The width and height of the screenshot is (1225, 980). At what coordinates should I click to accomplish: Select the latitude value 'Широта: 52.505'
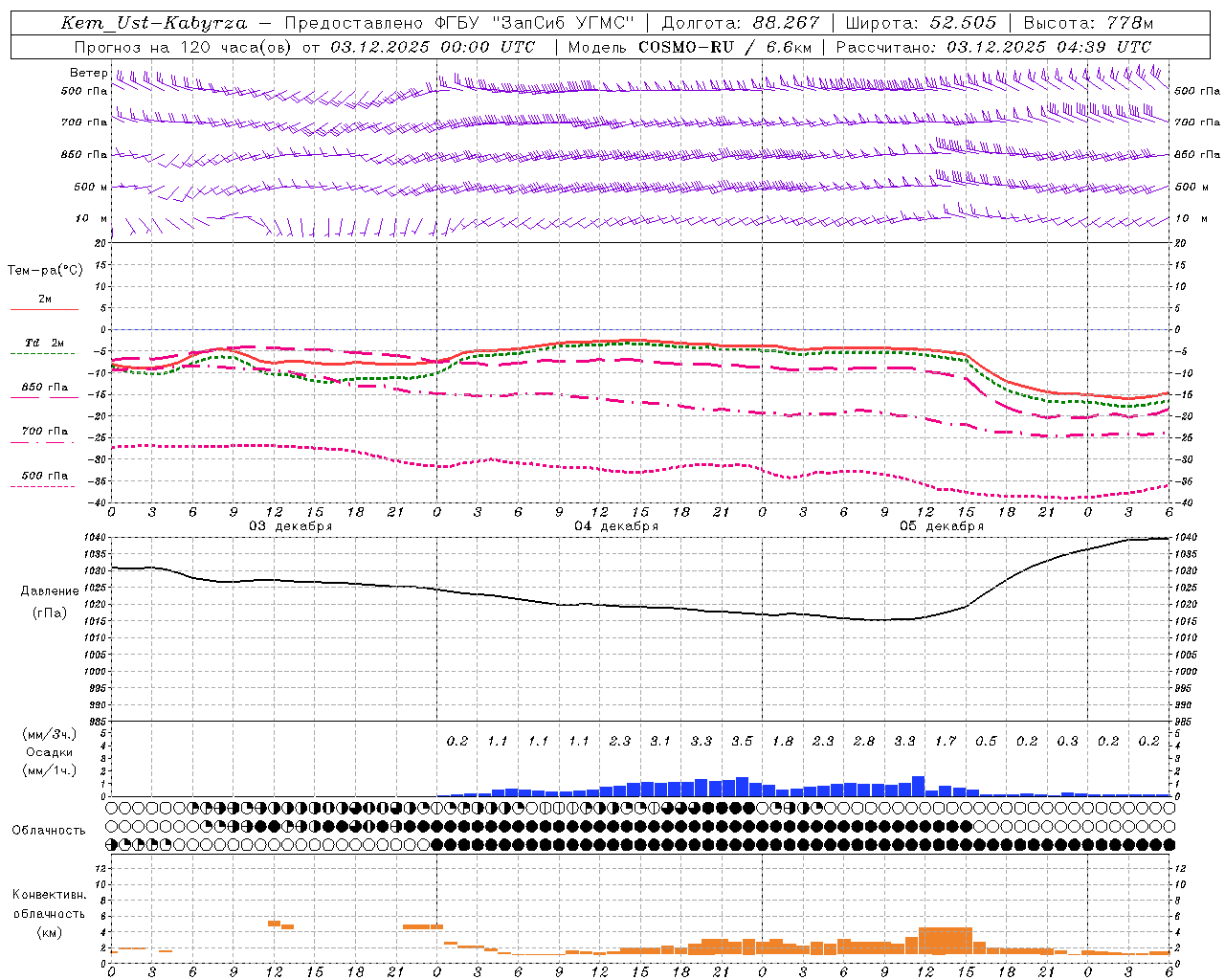pos(920,23)
